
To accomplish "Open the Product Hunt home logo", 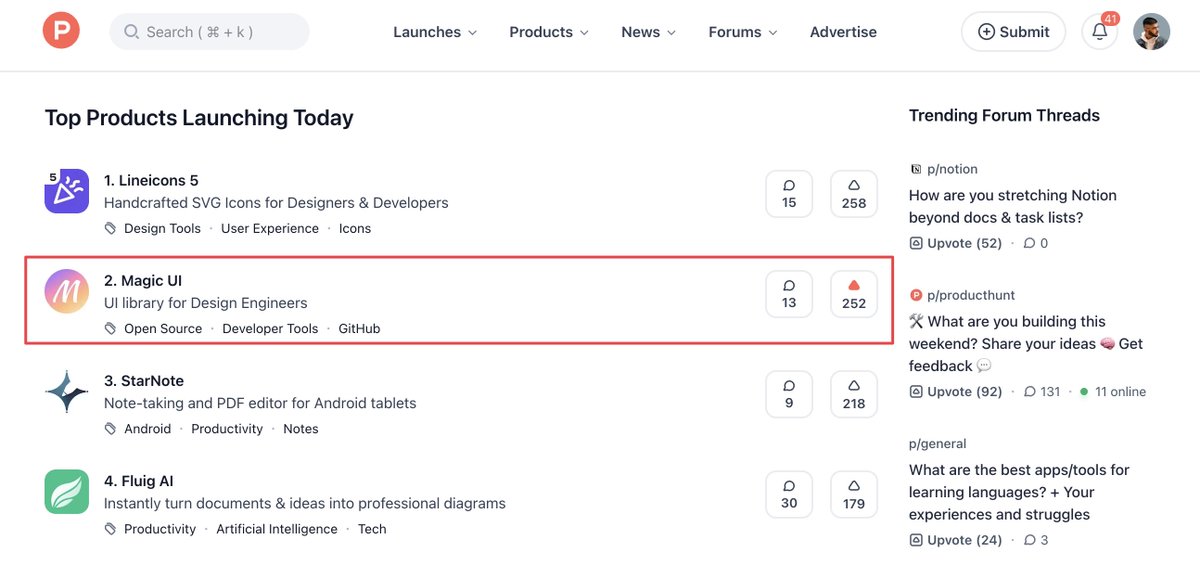I will [x=60, y=31].
